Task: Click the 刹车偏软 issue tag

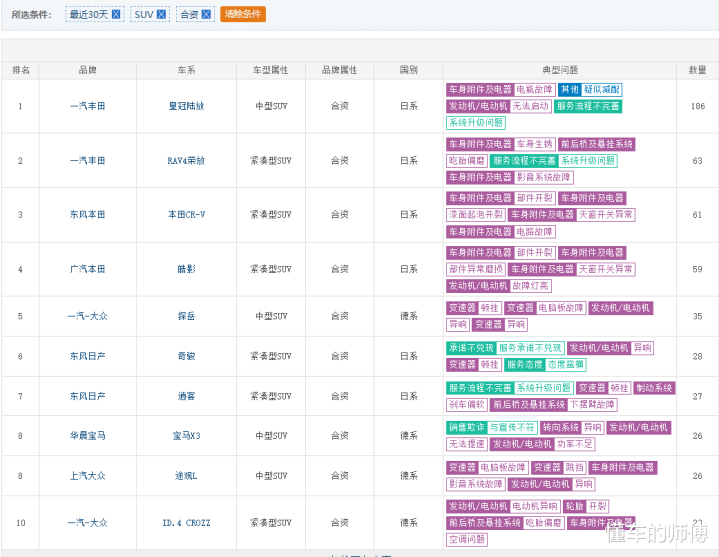Action: click(467, 404)
